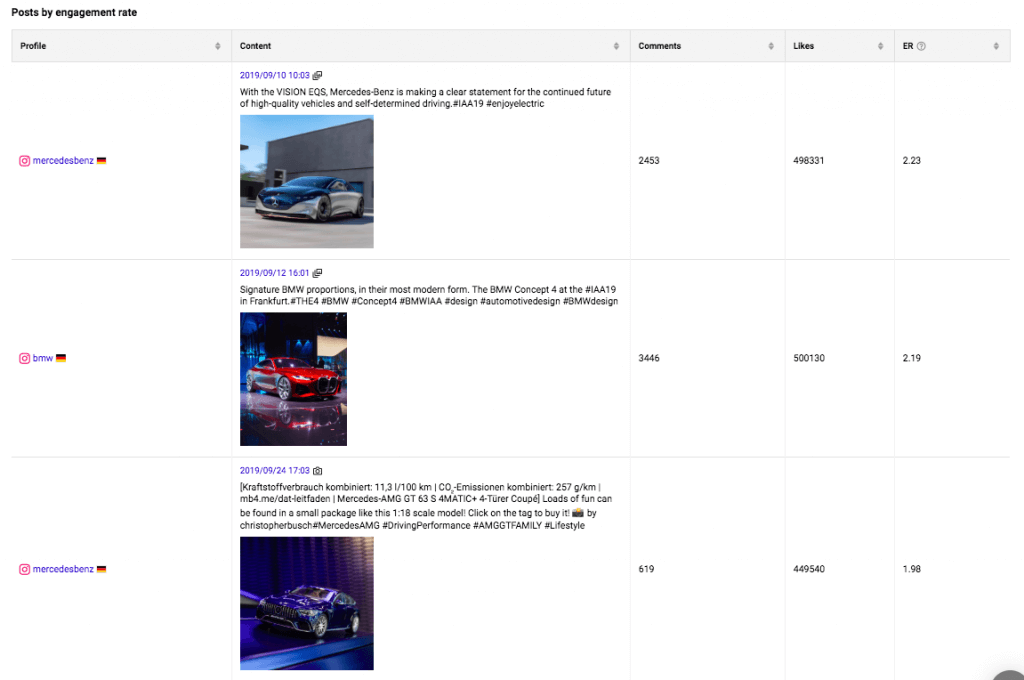Click engagement rate value 2.23
Viewport: 1024px width, 680px height.
(912, 161)
